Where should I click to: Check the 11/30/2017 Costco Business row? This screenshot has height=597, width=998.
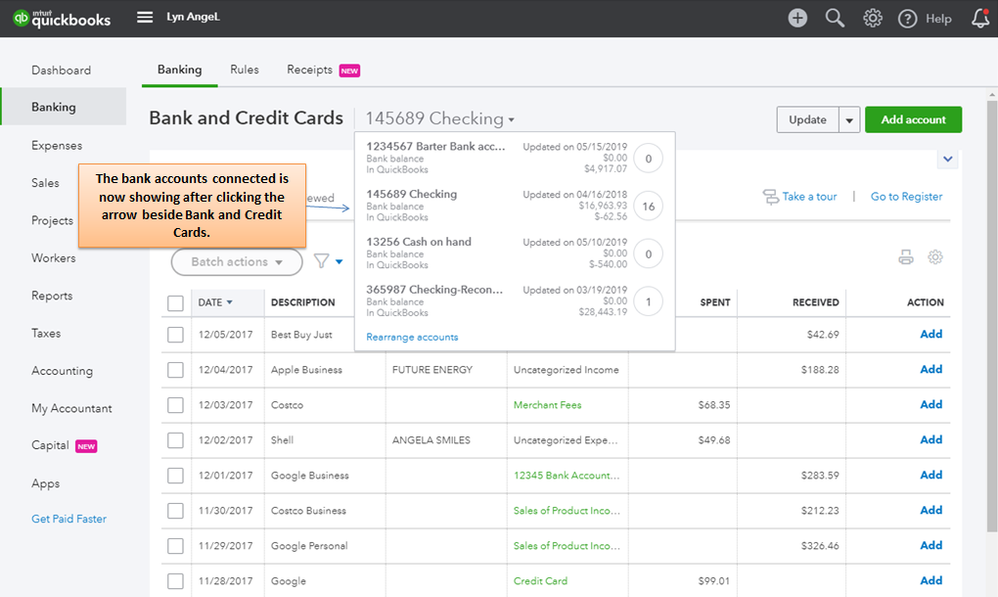[176, 510]
